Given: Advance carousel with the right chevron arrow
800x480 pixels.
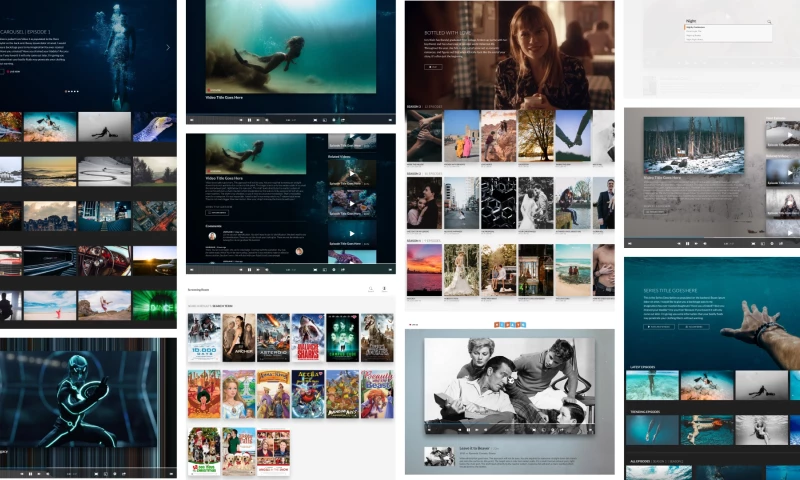Looking at the screenshot, I should click(x=168, y=47).
